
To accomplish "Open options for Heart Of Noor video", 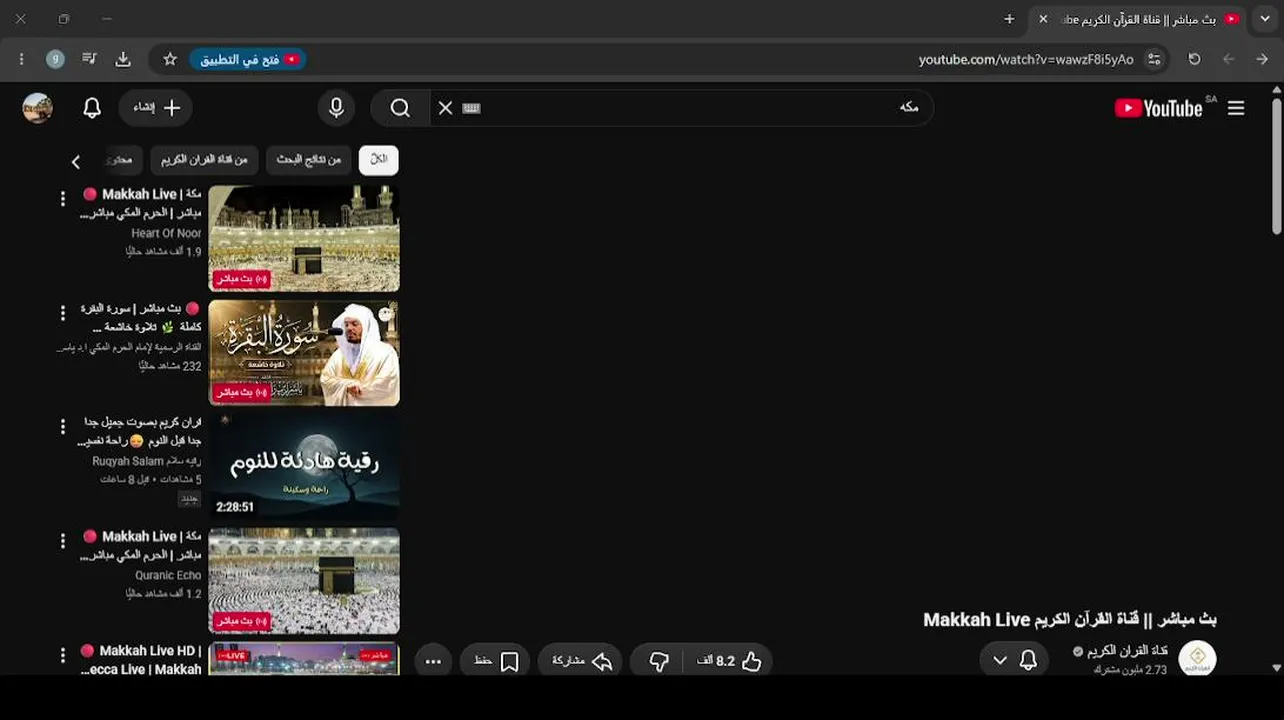I will (x=62, y=199).
